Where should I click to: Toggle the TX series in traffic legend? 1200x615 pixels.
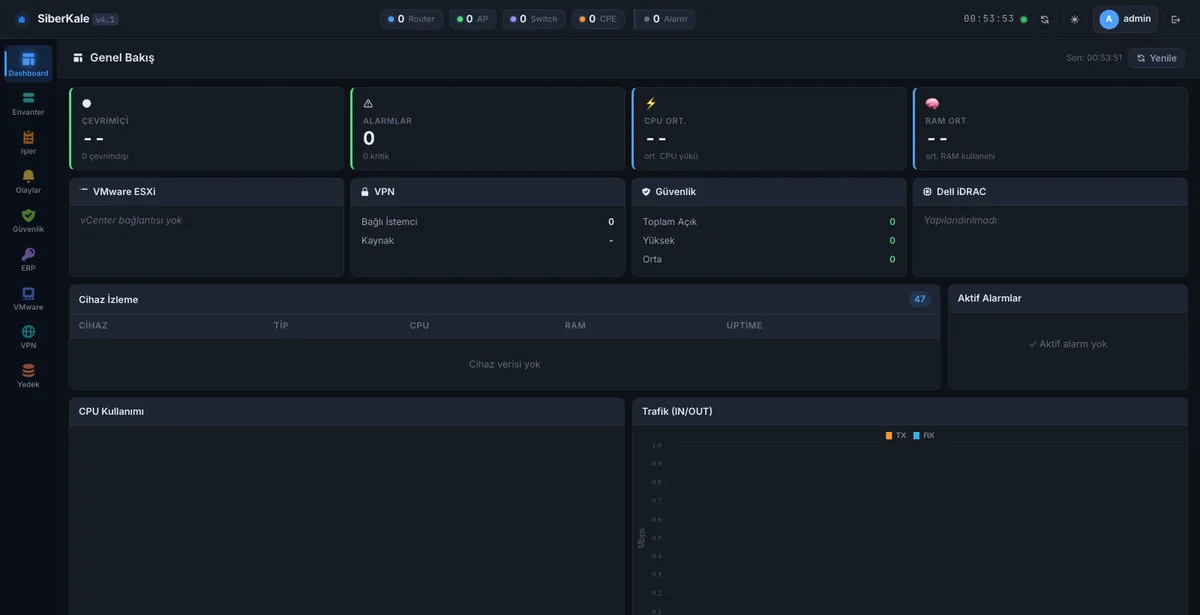[896, 436]
